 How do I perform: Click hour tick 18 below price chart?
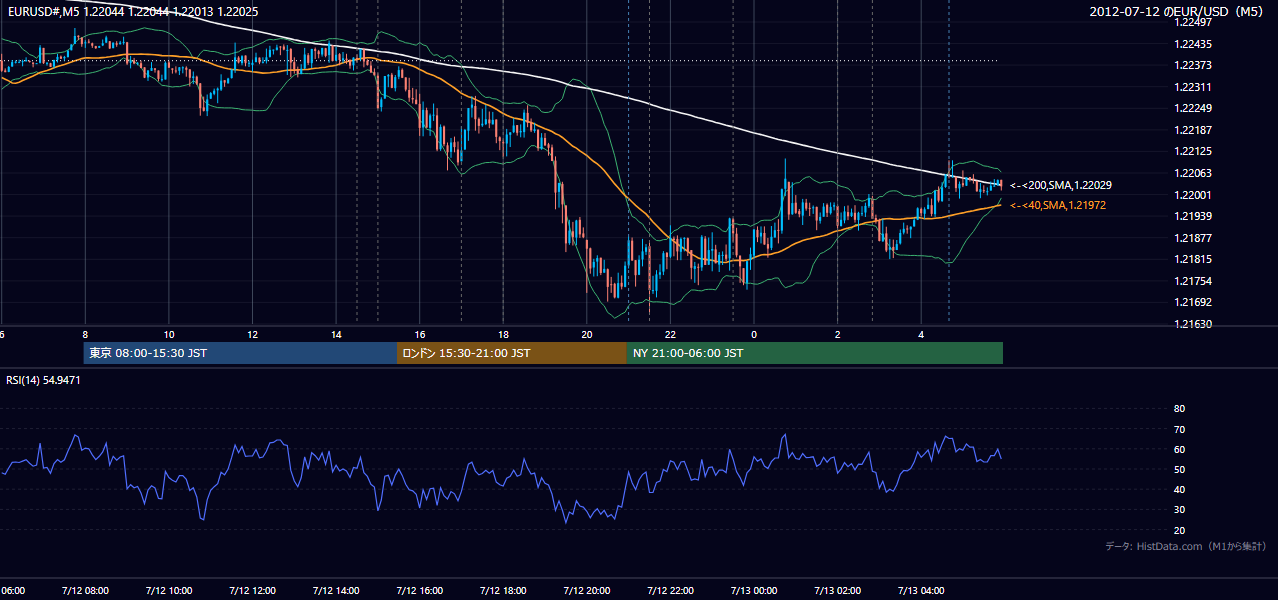[x=503, y=334]
